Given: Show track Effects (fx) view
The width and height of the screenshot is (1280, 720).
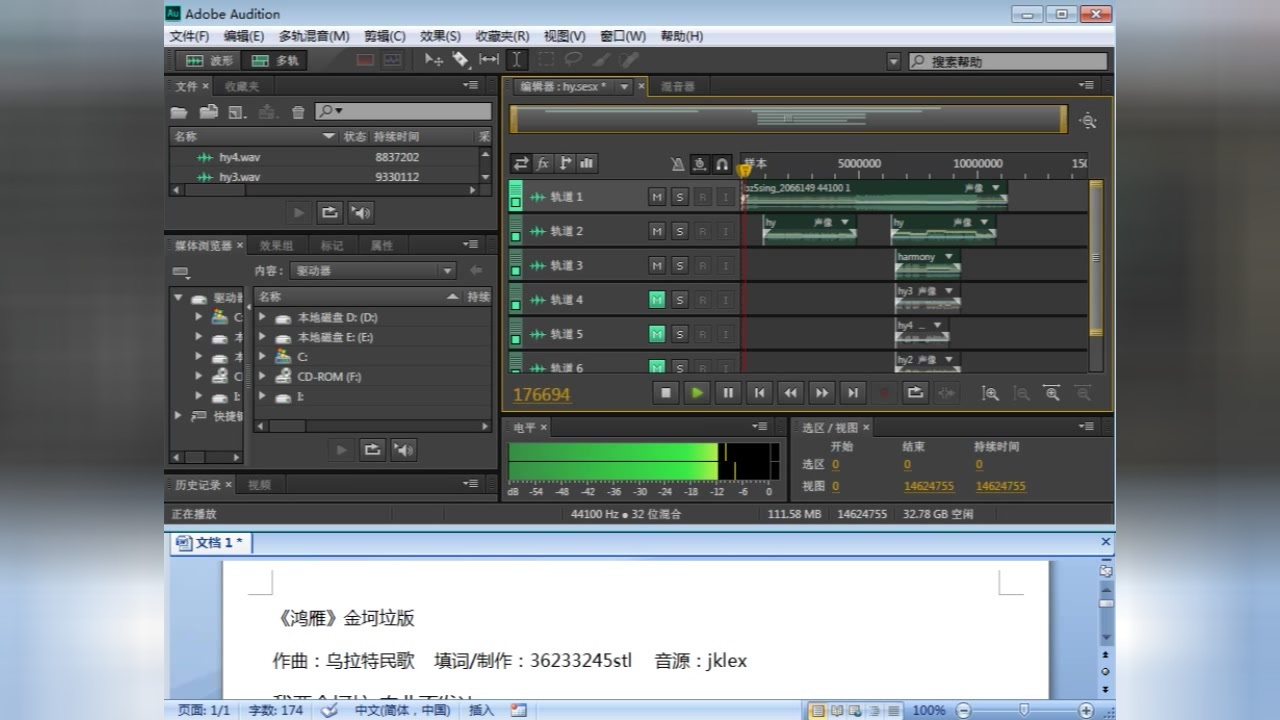Looking at the screenshot, I should click(x=543, y=163).
